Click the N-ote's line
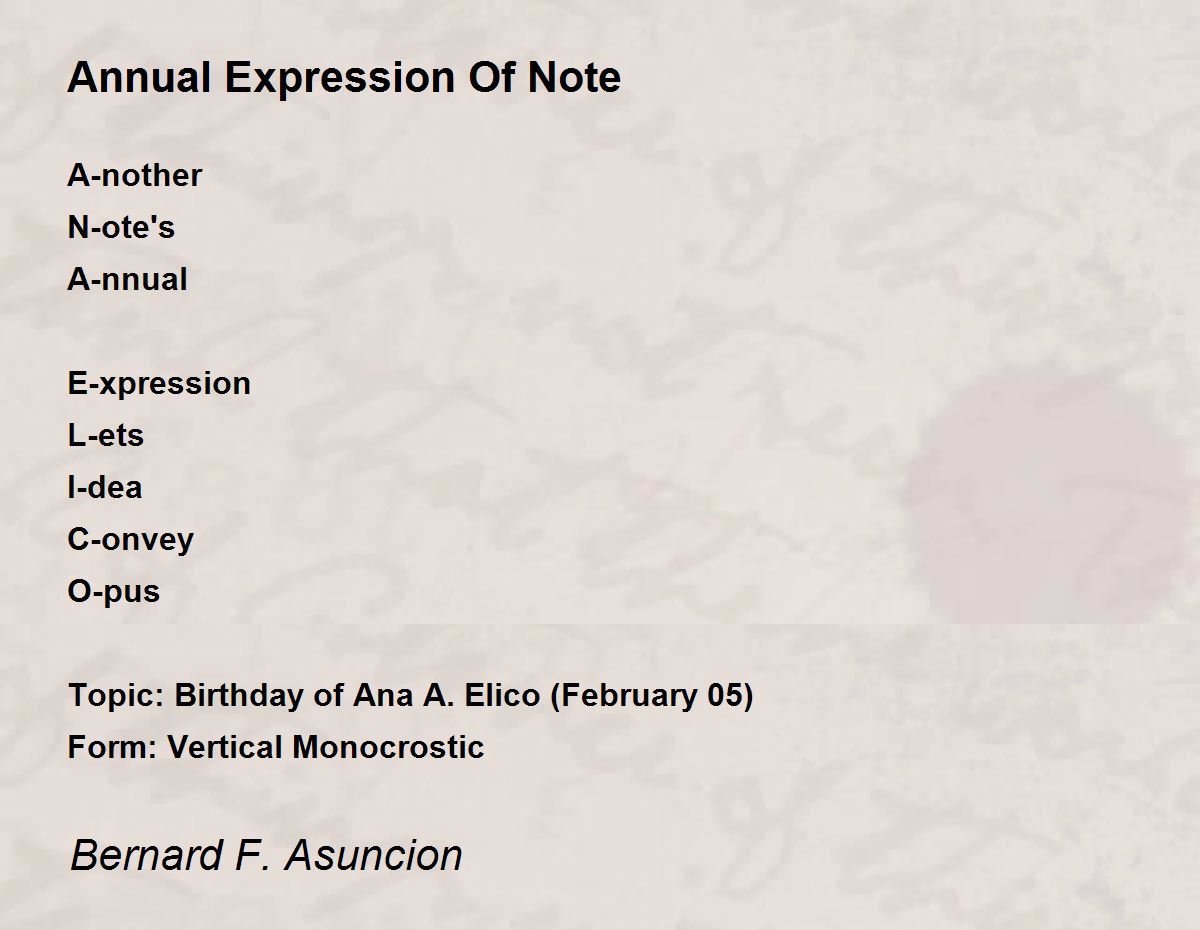This screenshot has height=930, width=1200. pos(121,227)
